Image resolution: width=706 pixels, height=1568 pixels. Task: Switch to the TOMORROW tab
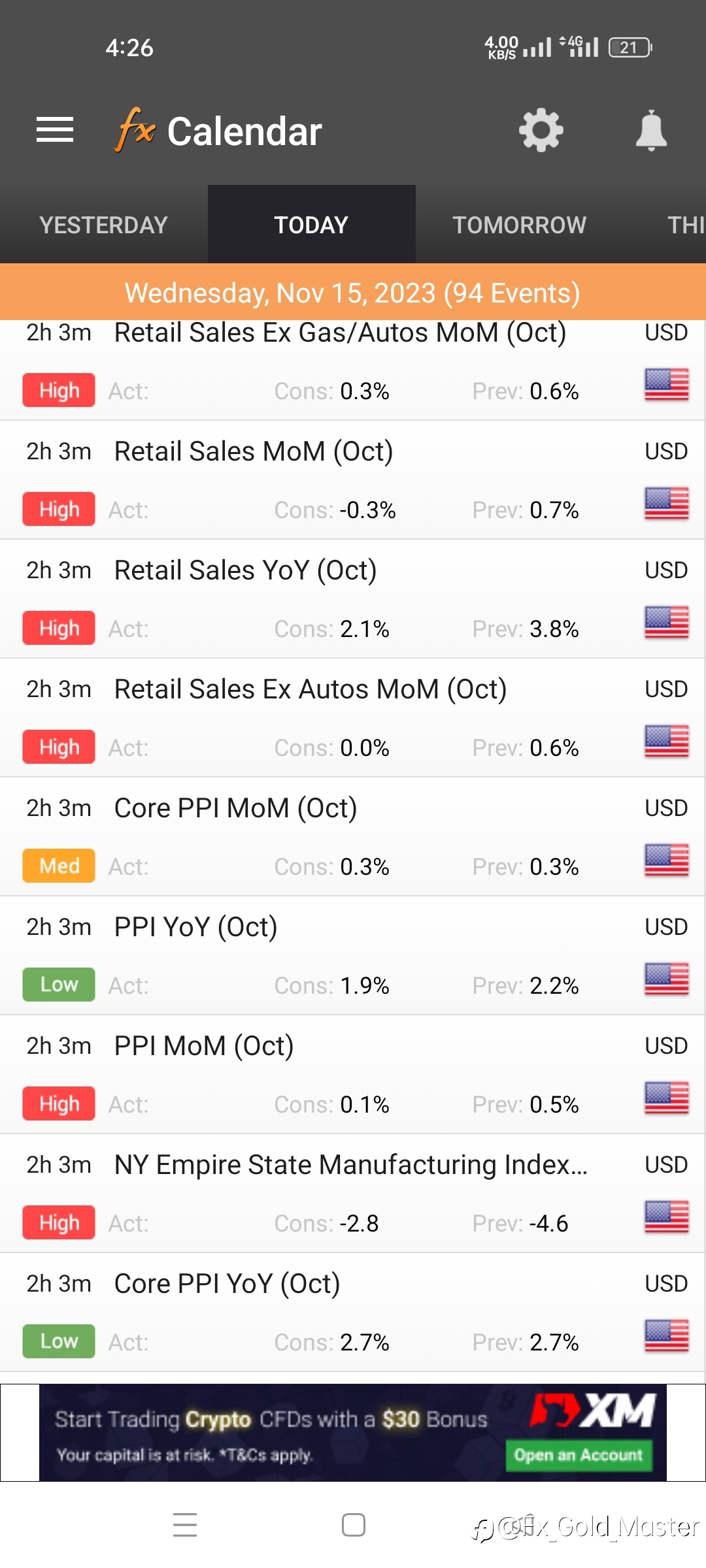519,225
